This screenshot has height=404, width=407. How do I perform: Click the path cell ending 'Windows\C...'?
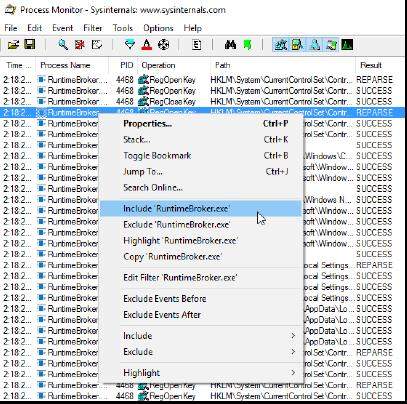click(328, 156)
